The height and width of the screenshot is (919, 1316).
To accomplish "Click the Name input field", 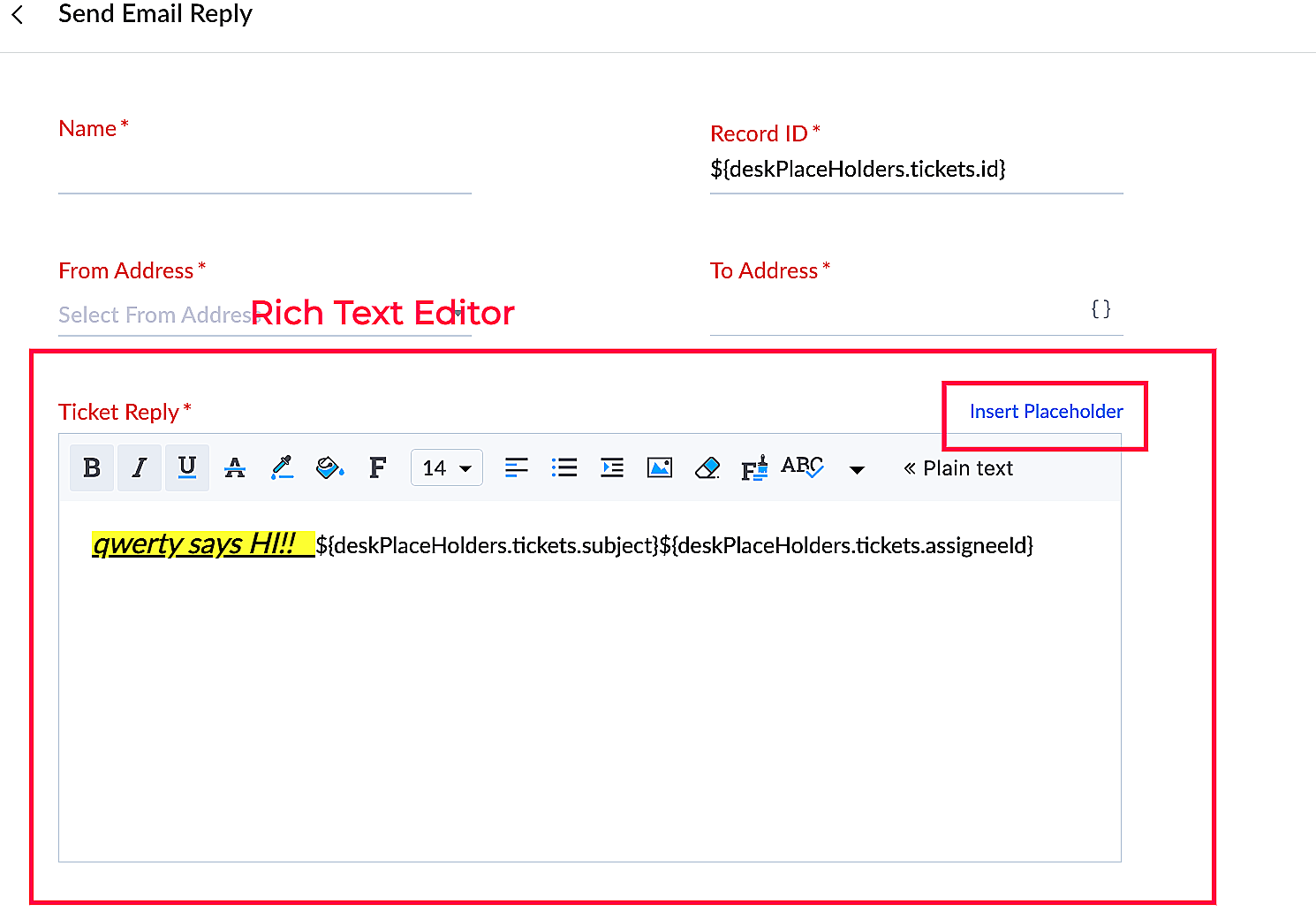I will coord(264,174).
